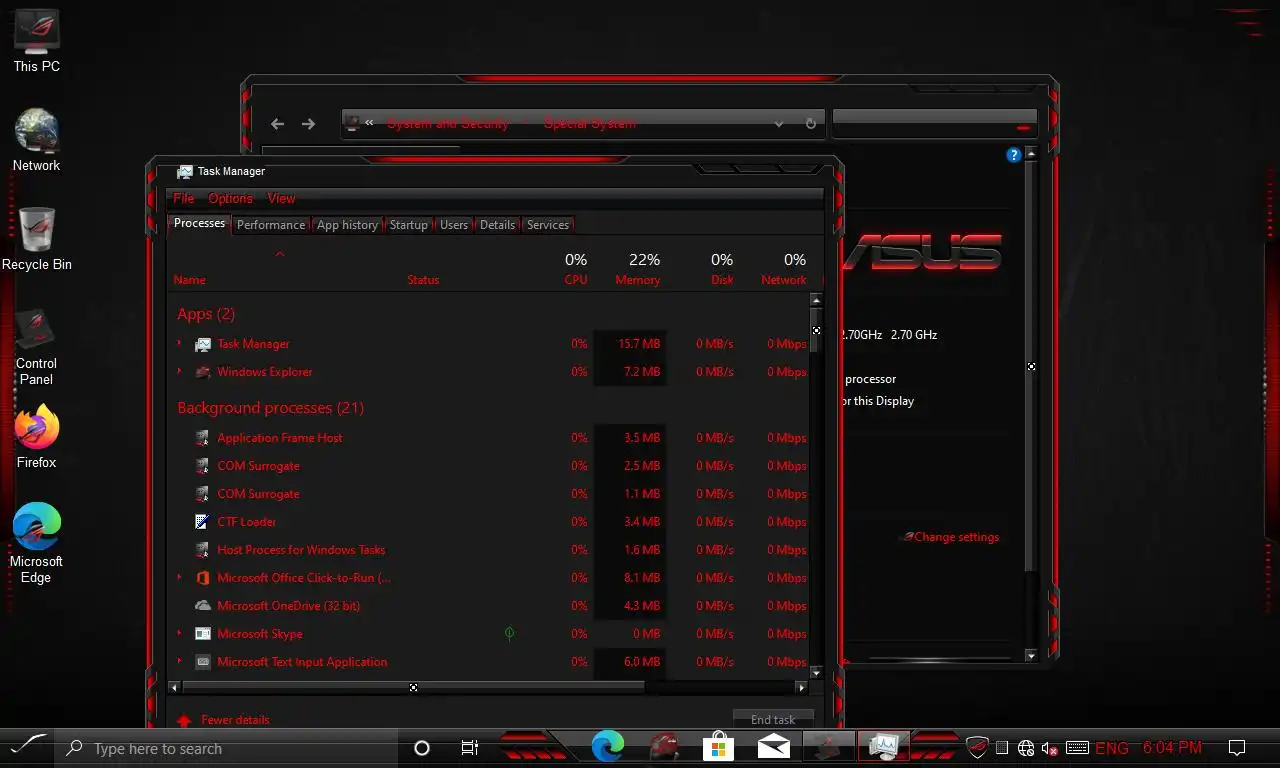
Task: Click the taskbar search box
Action: (x=227, y=748)
